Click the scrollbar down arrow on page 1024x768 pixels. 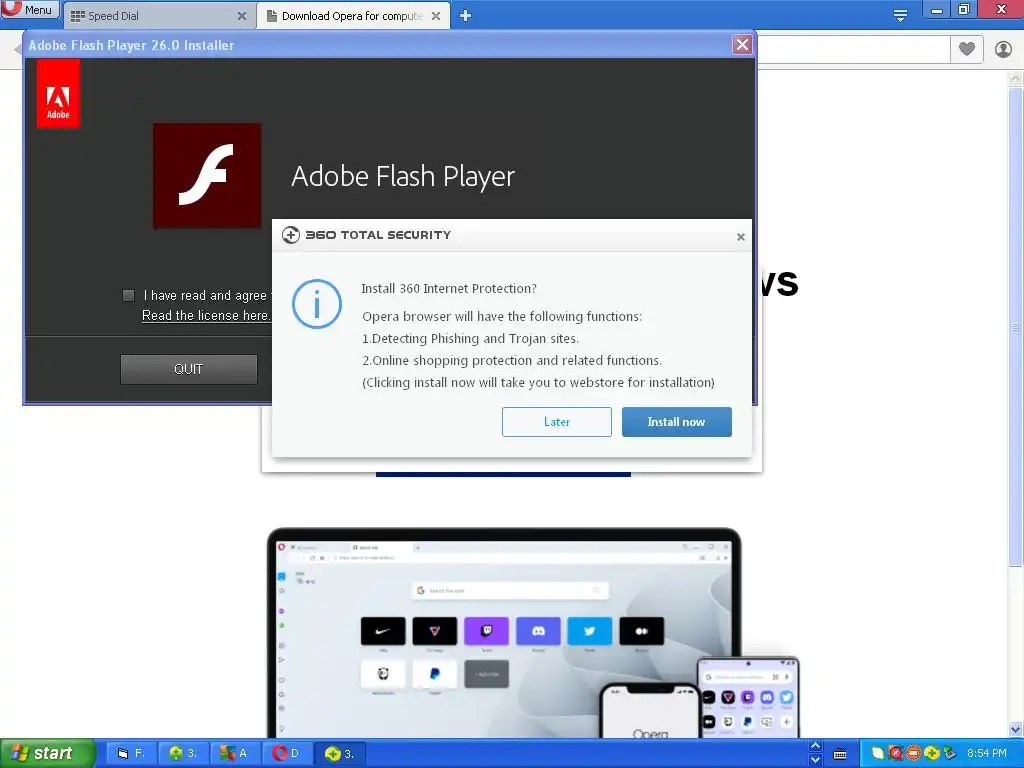(x=1016, y=729)
